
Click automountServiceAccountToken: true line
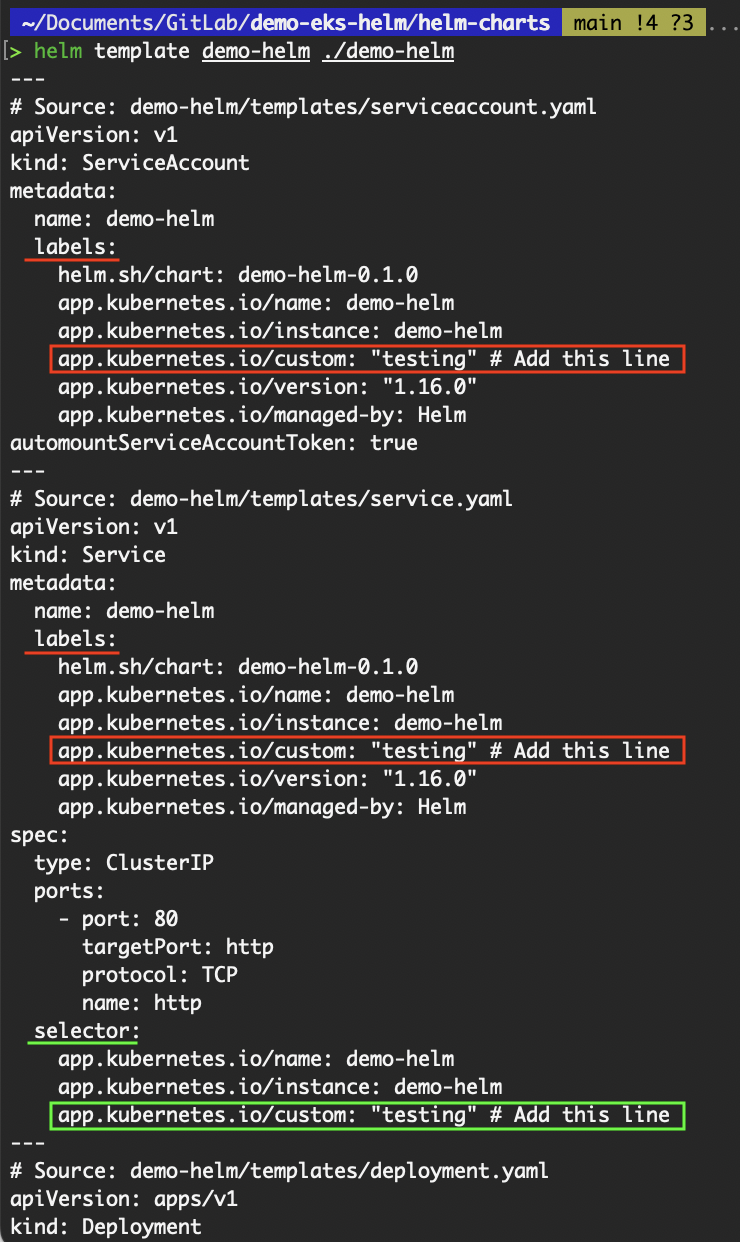click(214, 442)
